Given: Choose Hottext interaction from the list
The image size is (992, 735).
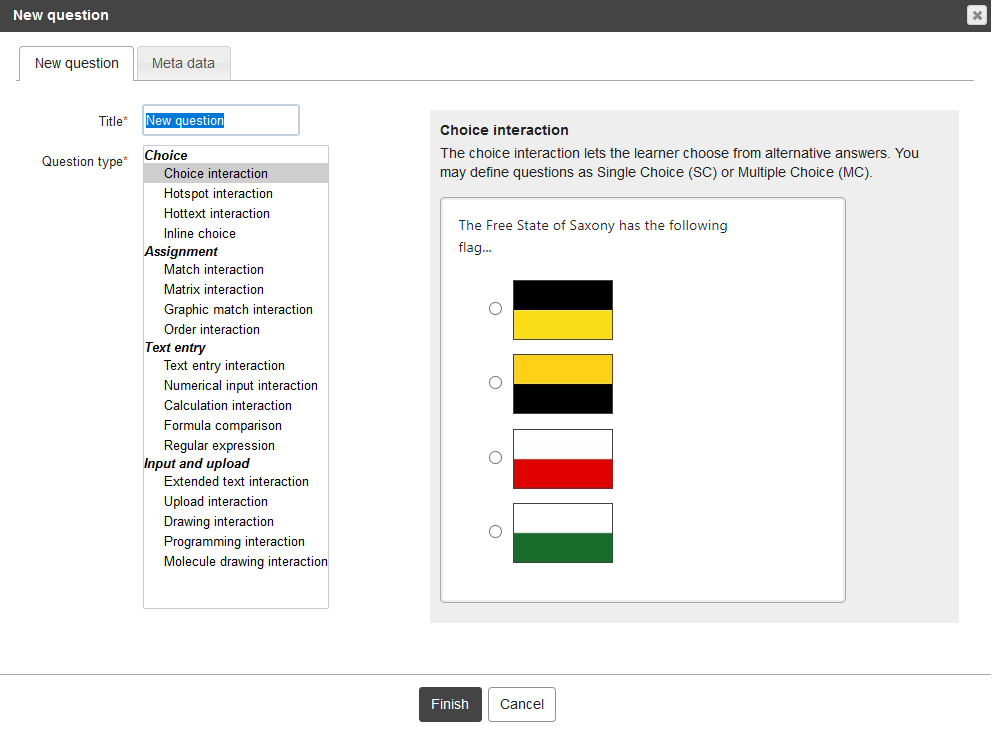Looking at the screenshot, I should click(x=216, y=213).
